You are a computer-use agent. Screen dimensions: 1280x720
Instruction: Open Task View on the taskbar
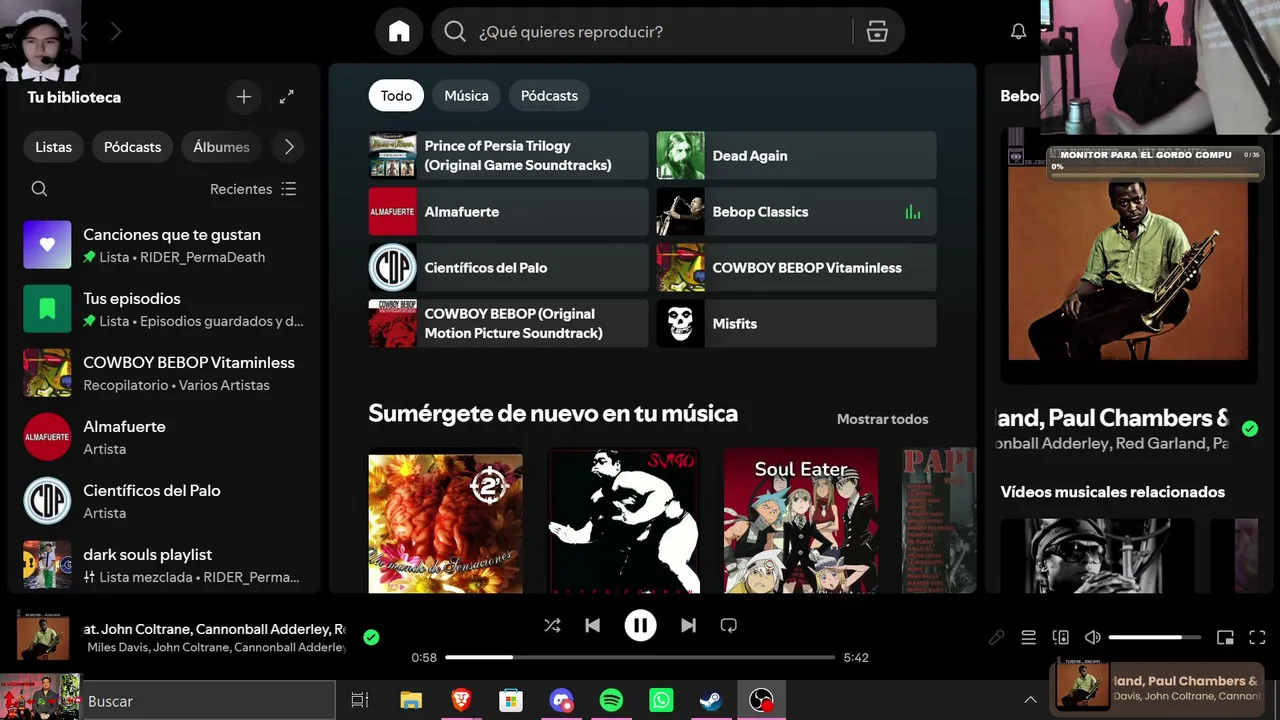tap(360, 701)
